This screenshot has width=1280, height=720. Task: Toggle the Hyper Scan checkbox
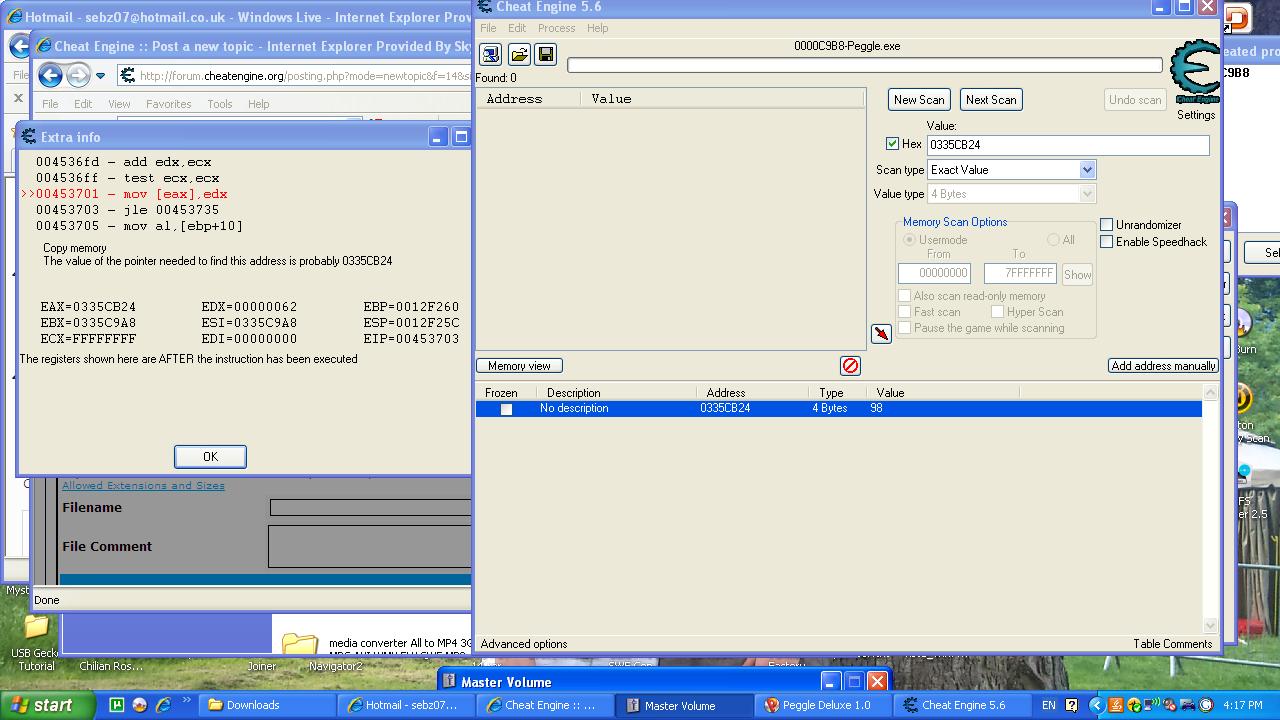click(997, 312)
